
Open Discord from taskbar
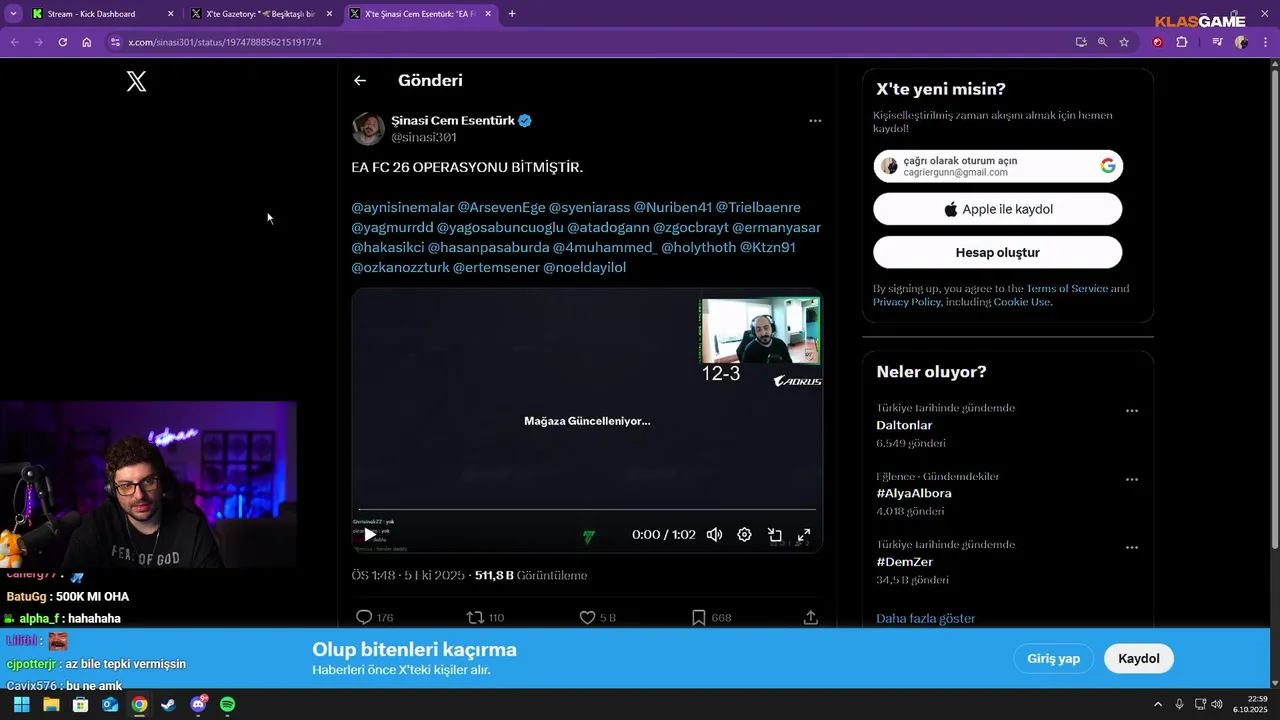click(198, 705)
